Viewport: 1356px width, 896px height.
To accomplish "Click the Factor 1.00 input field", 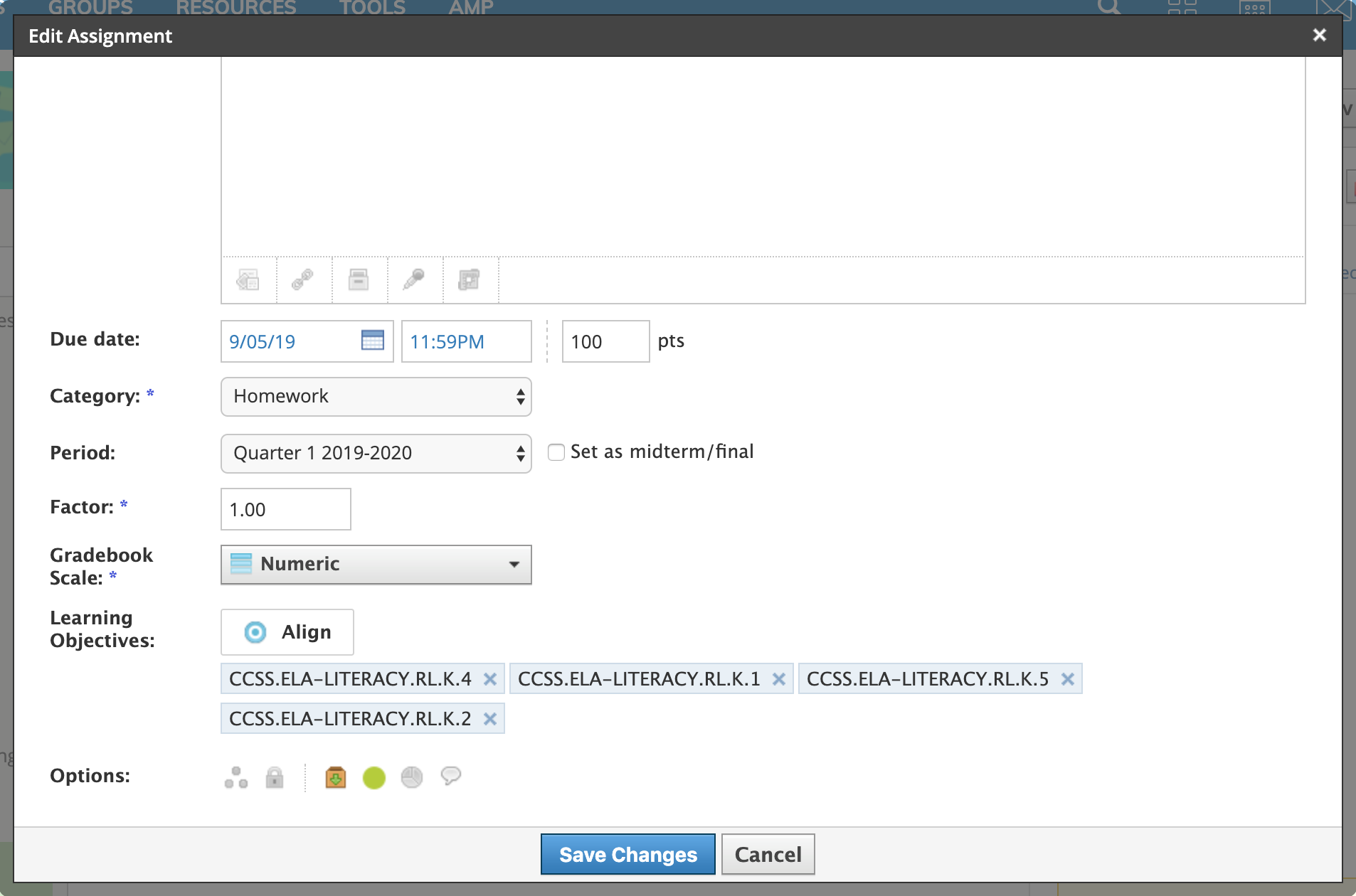I will pyautogui.click(x=286, y=509).
